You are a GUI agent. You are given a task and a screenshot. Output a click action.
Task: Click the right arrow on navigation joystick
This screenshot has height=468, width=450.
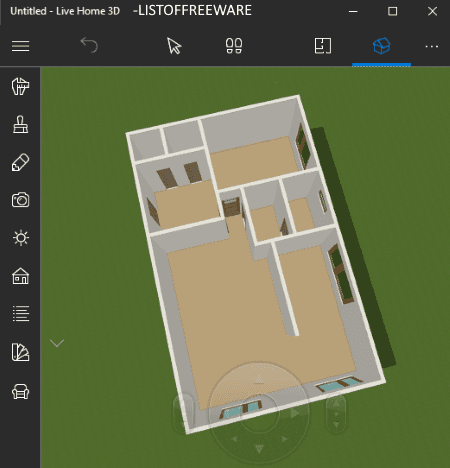pyautogui.click(x=295, y=413)
